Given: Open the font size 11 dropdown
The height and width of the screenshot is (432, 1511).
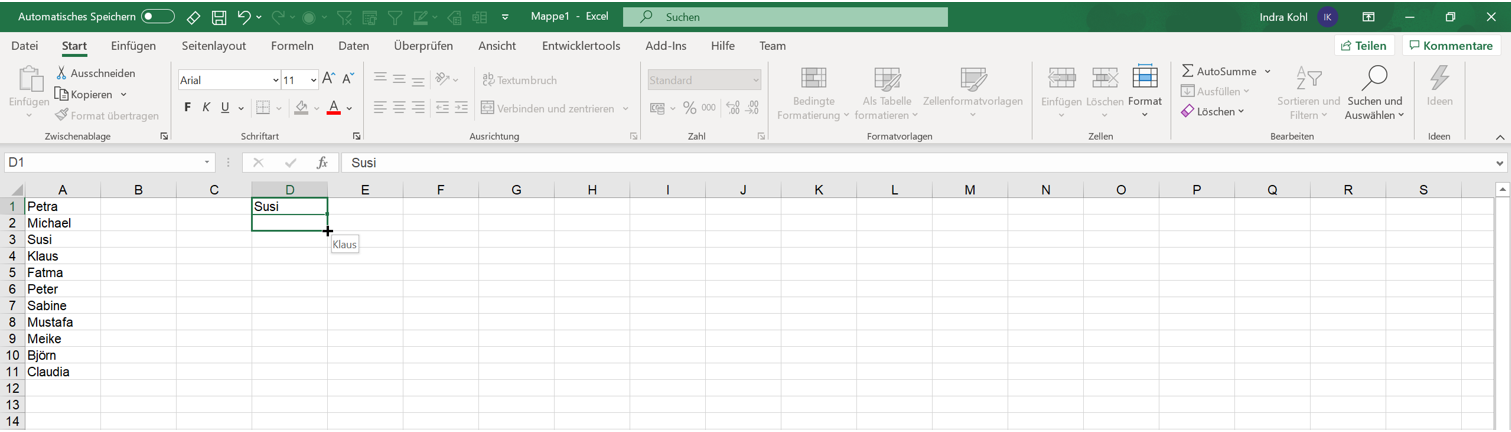Looking at the screenshot, I should coord(313,80).
